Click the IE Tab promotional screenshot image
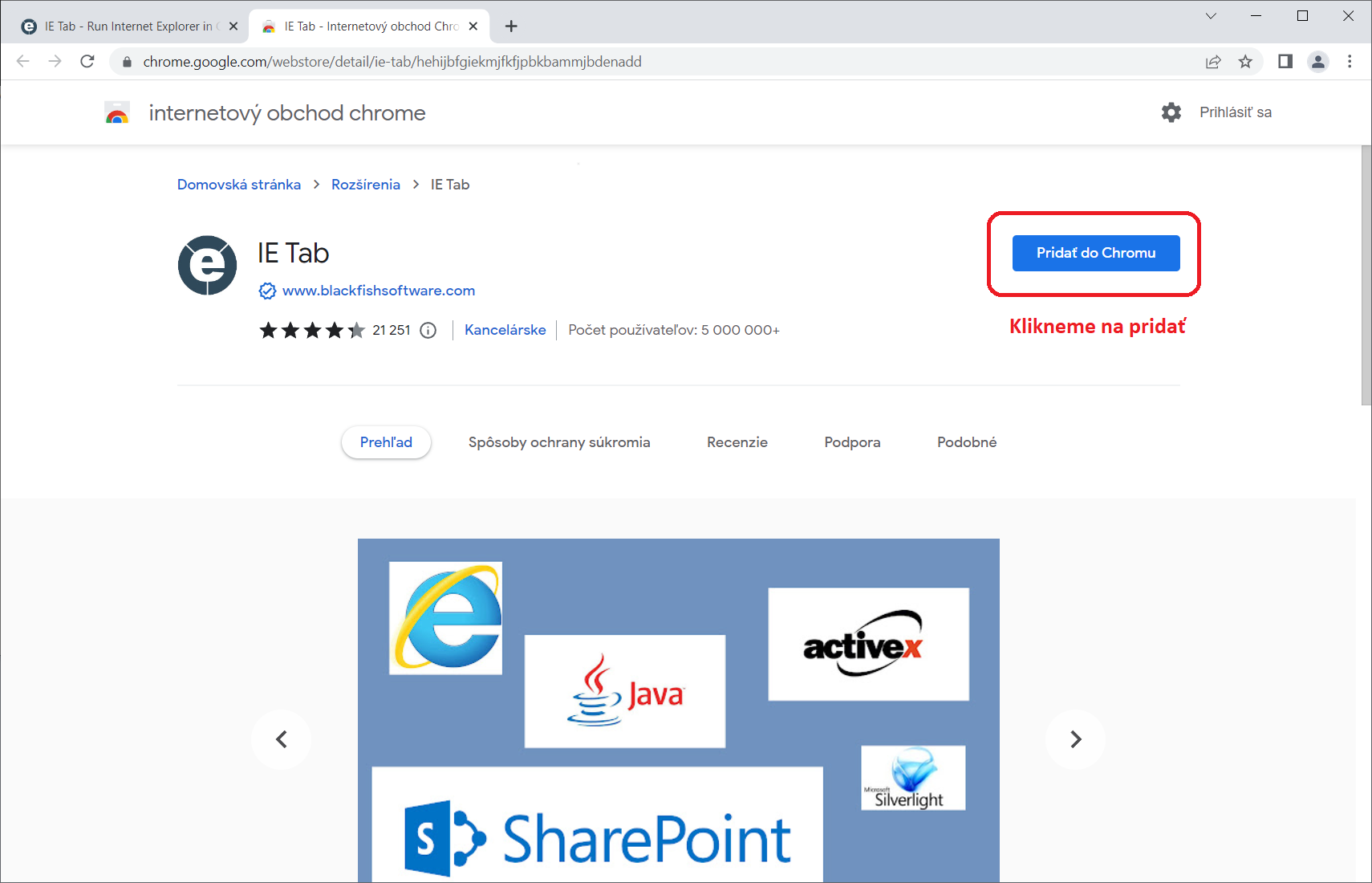Screen dimensions: 1372x883 pyautogui.click(x=679, y=710)
